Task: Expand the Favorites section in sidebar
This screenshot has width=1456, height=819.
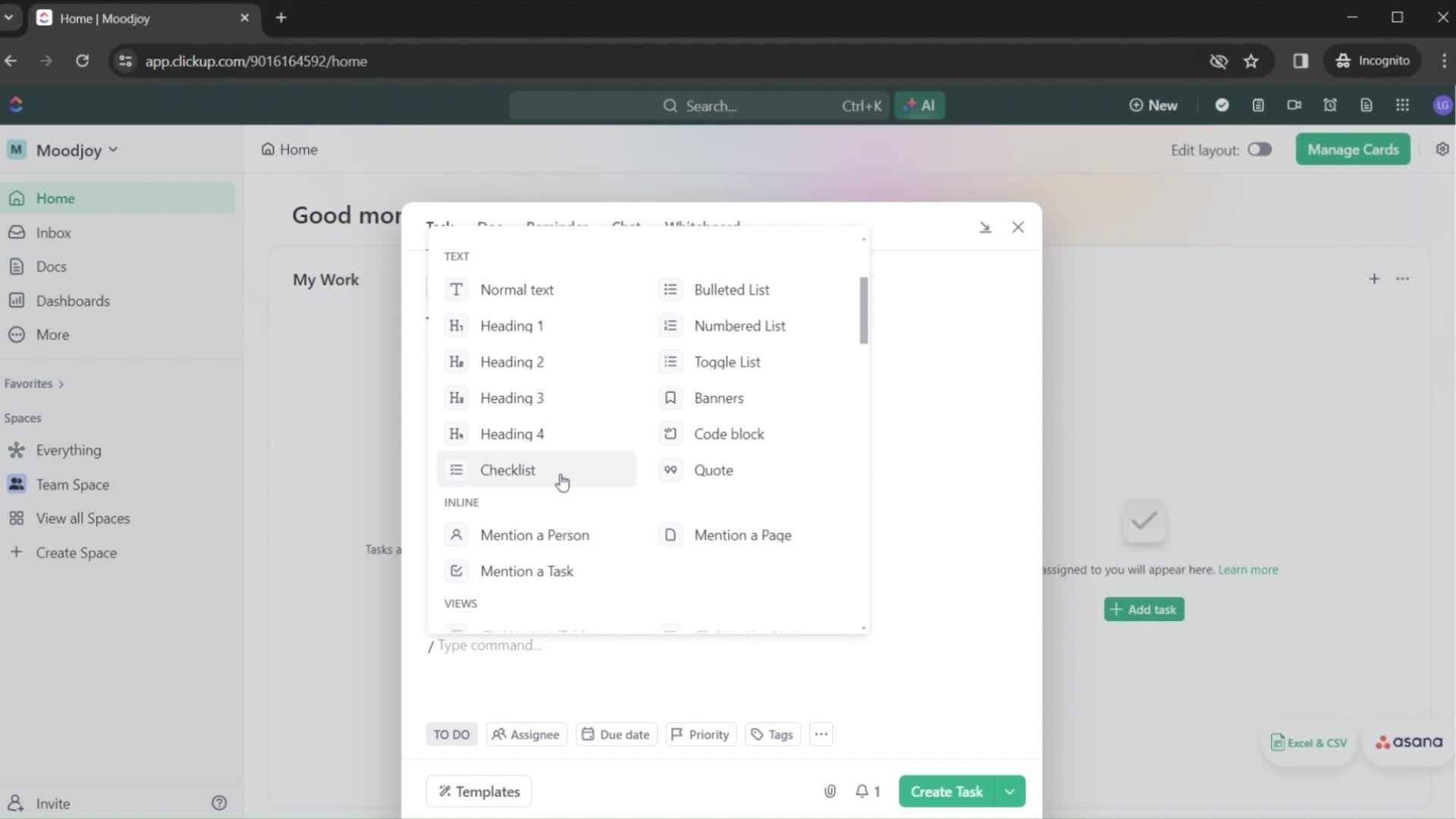Action: [x=59, y=383]
